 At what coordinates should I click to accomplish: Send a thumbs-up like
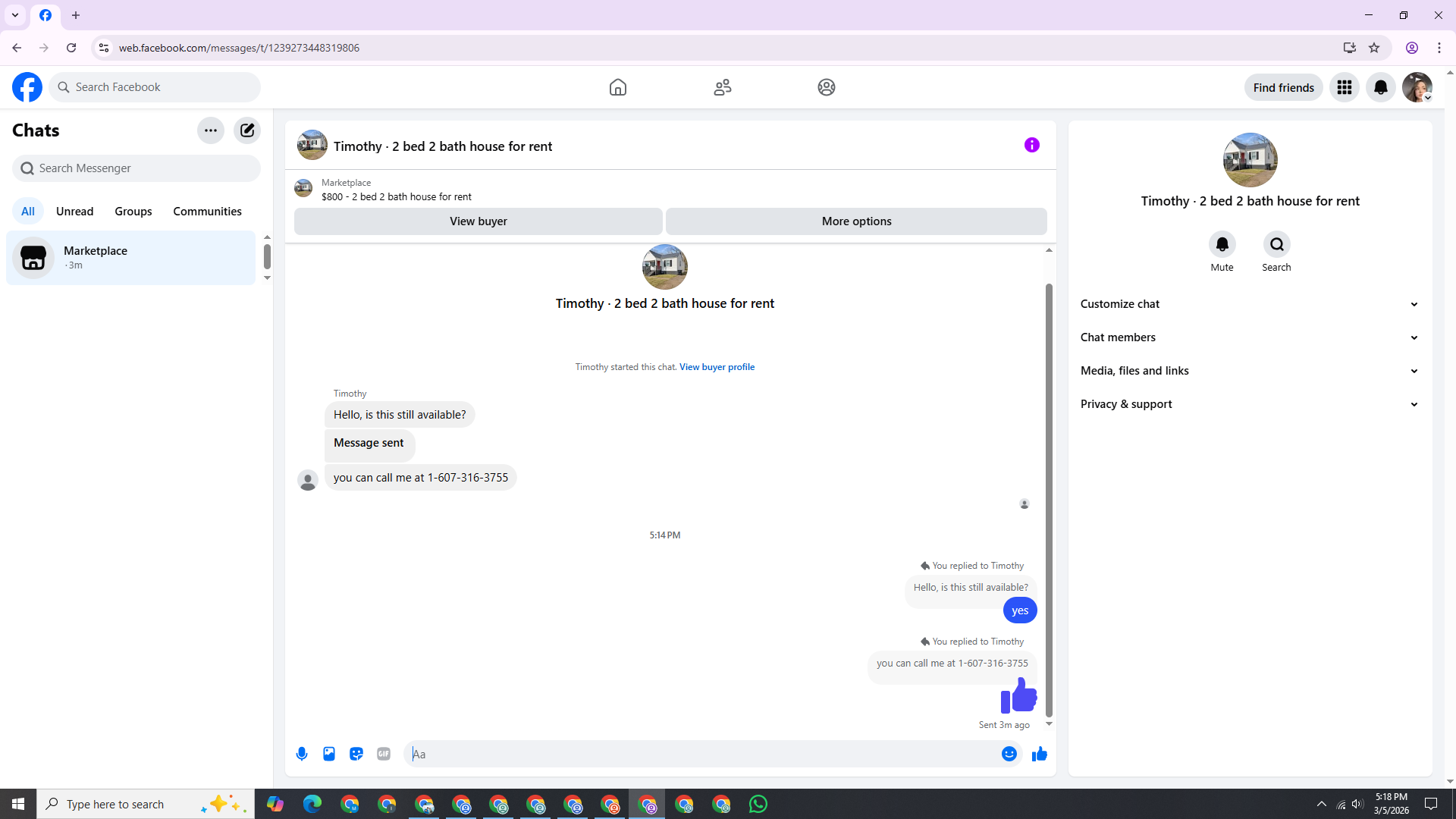[1039, 754]
